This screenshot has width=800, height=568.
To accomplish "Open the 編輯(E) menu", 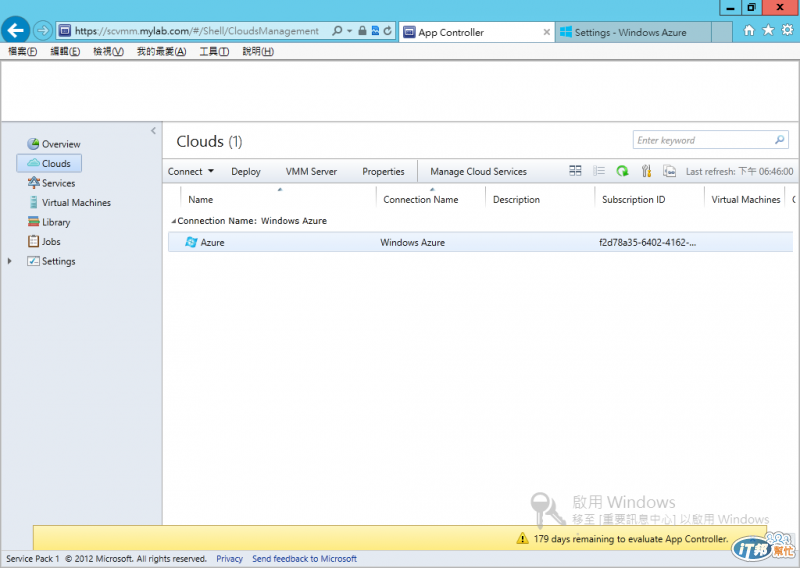I will click(65, 51).
